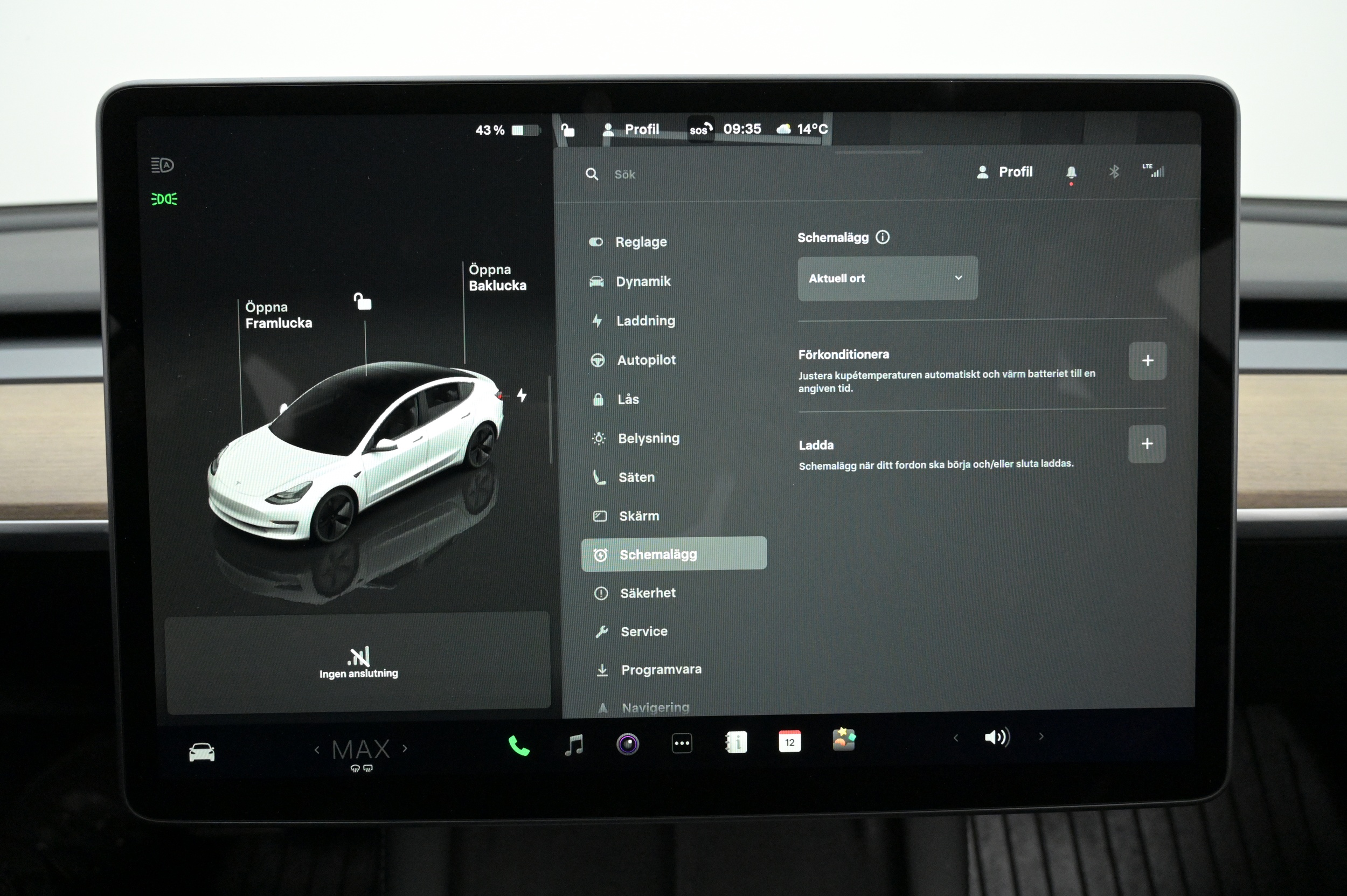1347x896 pixels.
Task: Open the Toybox colorful app icon
Action: (844, 739)
